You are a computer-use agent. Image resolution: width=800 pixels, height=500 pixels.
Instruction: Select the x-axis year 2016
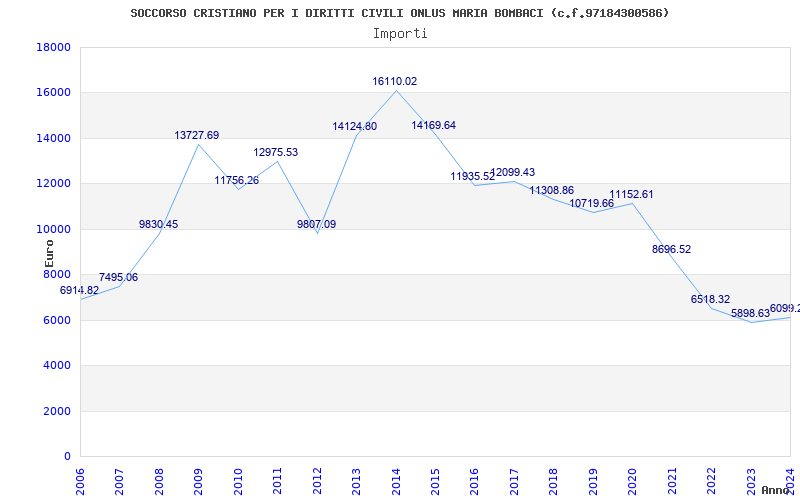(474, 481)
